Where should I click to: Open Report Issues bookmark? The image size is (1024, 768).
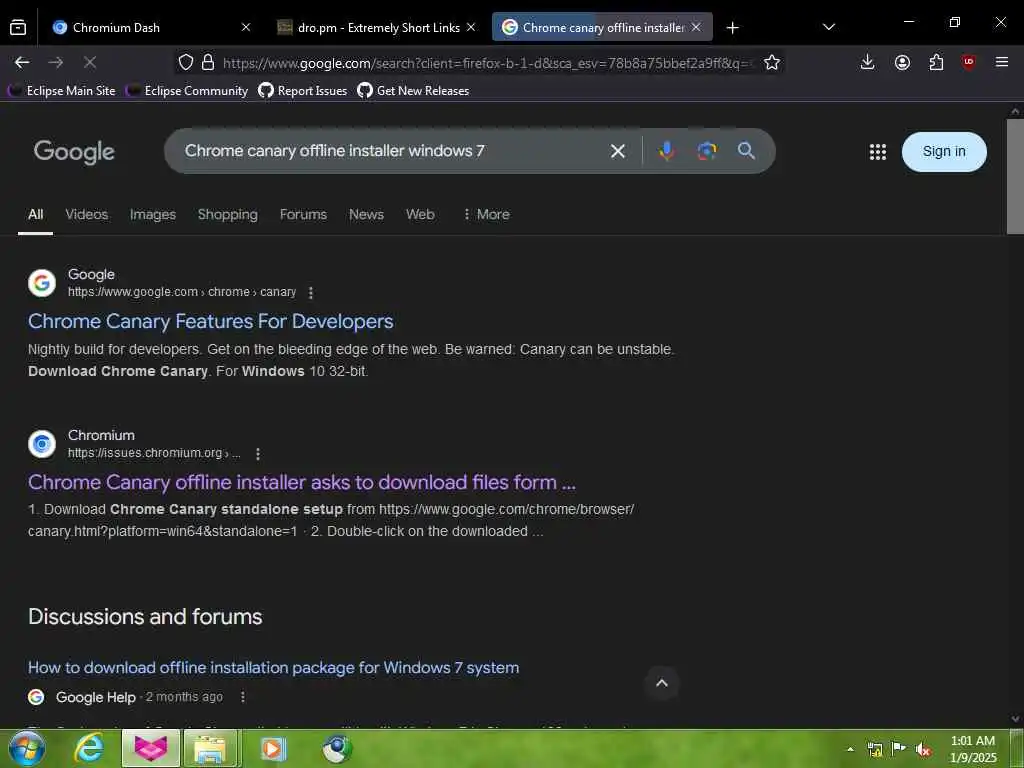coord(302,91)
